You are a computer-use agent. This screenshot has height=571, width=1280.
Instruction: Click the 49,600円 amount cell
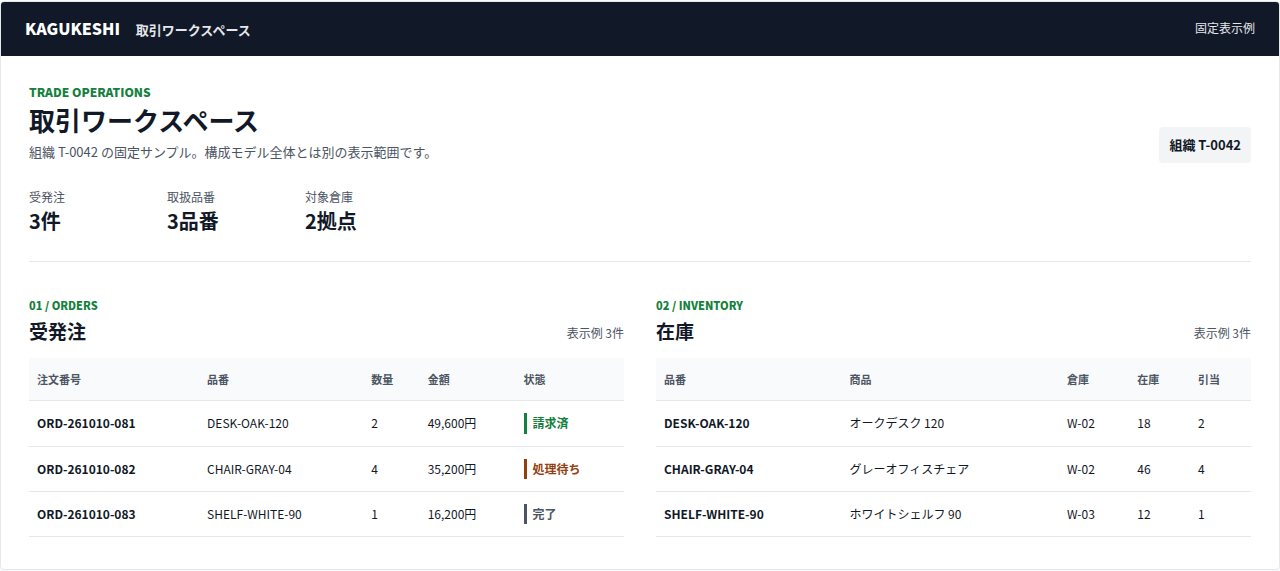click(x=452, y=424)
